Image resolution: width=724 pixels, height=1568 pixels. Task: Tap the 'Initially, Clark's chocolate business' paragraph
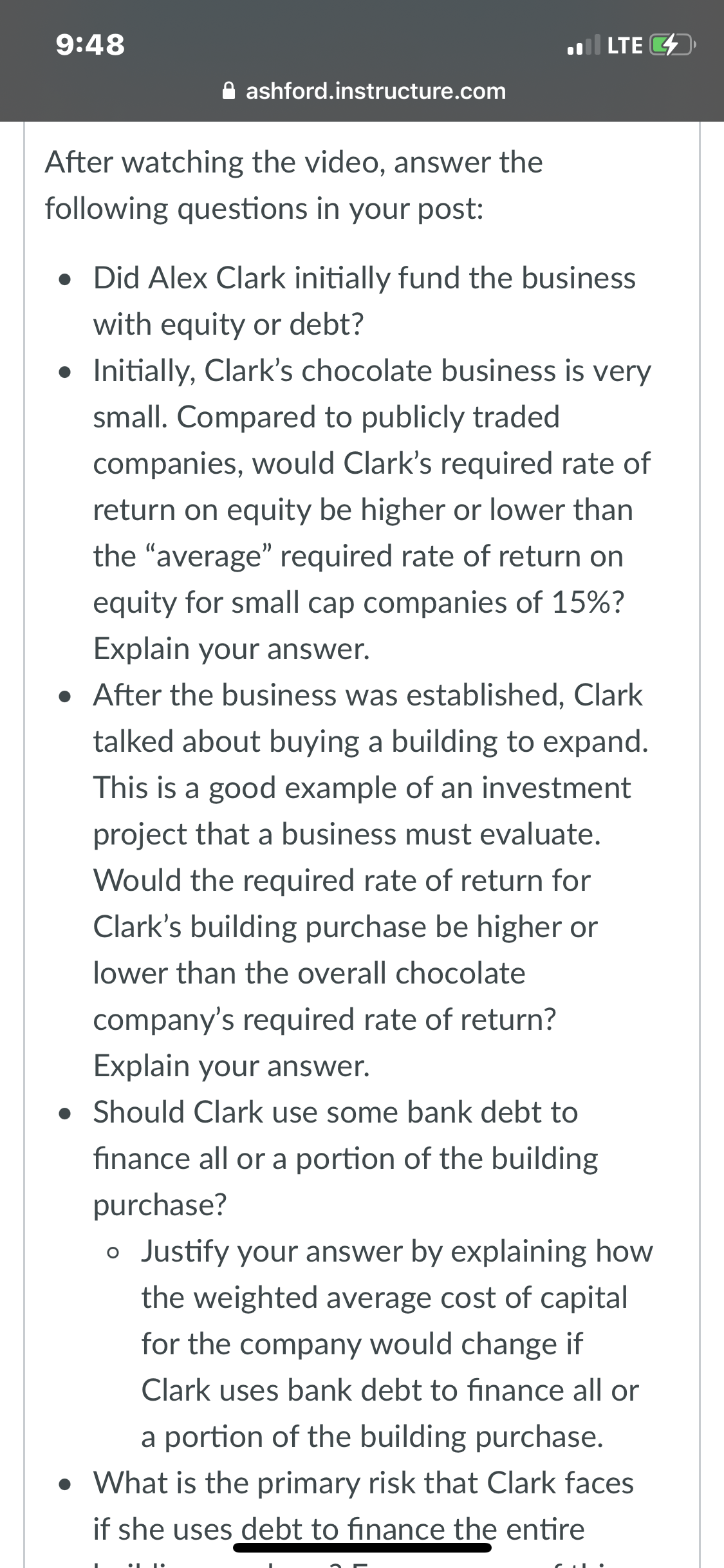point(372,510)
